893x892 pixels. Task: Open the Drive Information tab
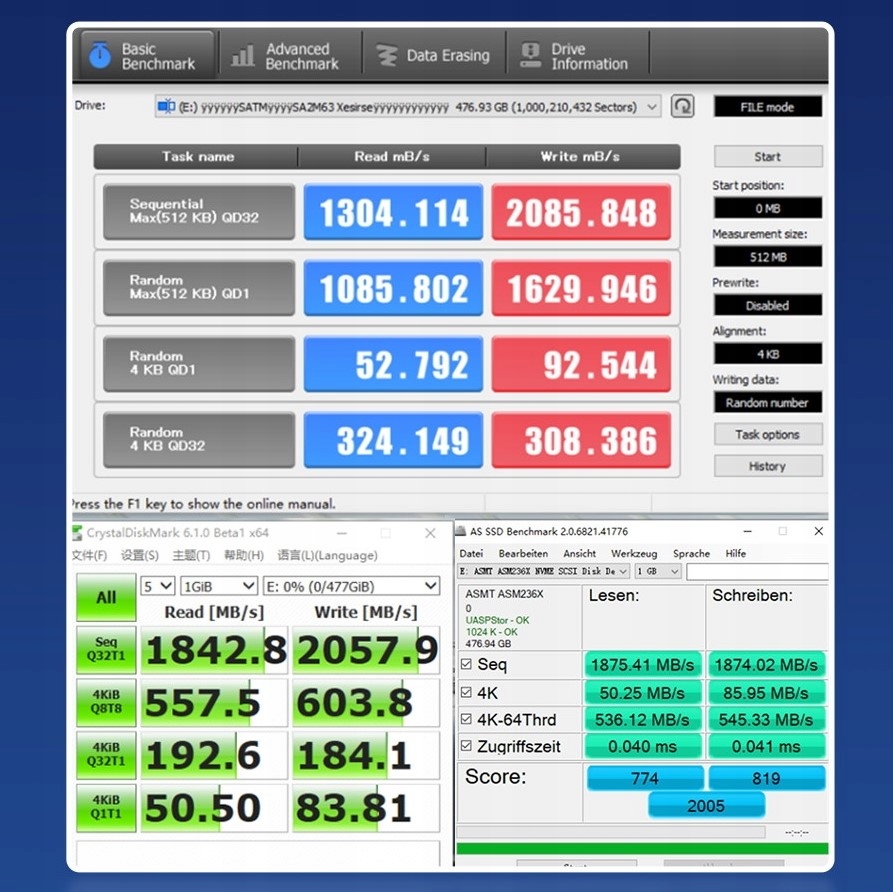(x=577, y=56)
